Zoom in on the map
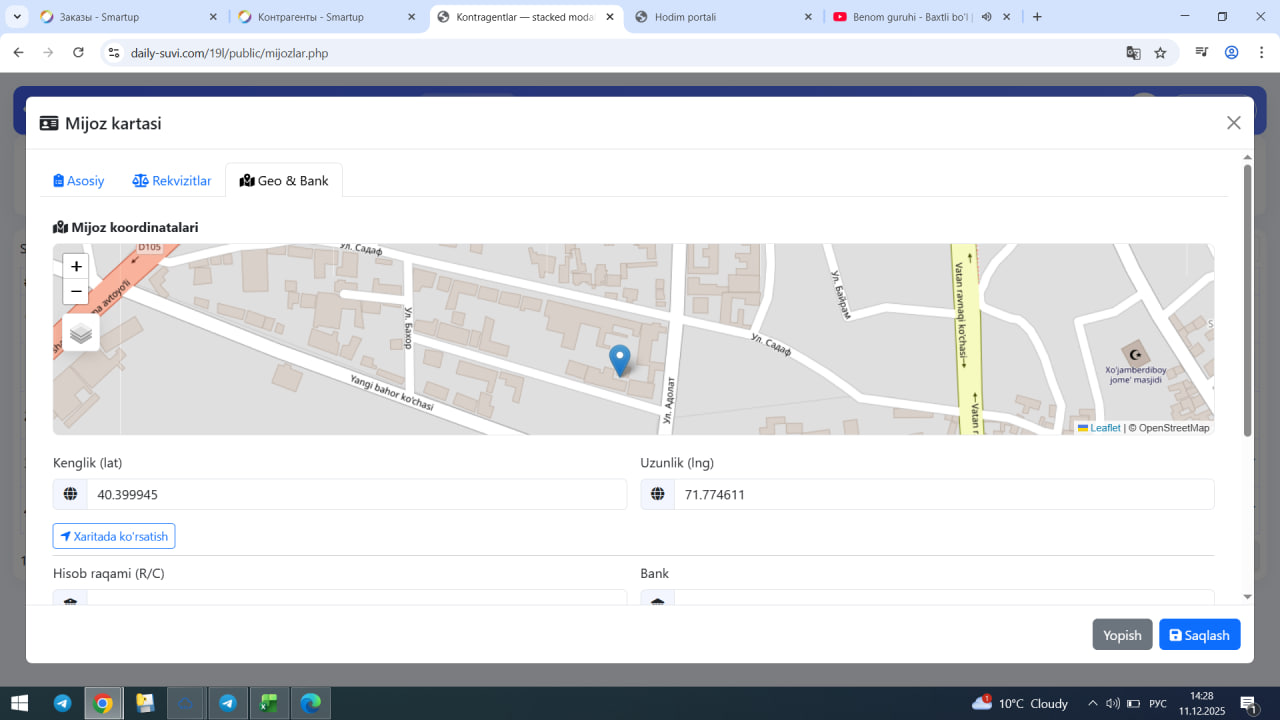This screenshot has height=720, width=1280. point(76,267)
